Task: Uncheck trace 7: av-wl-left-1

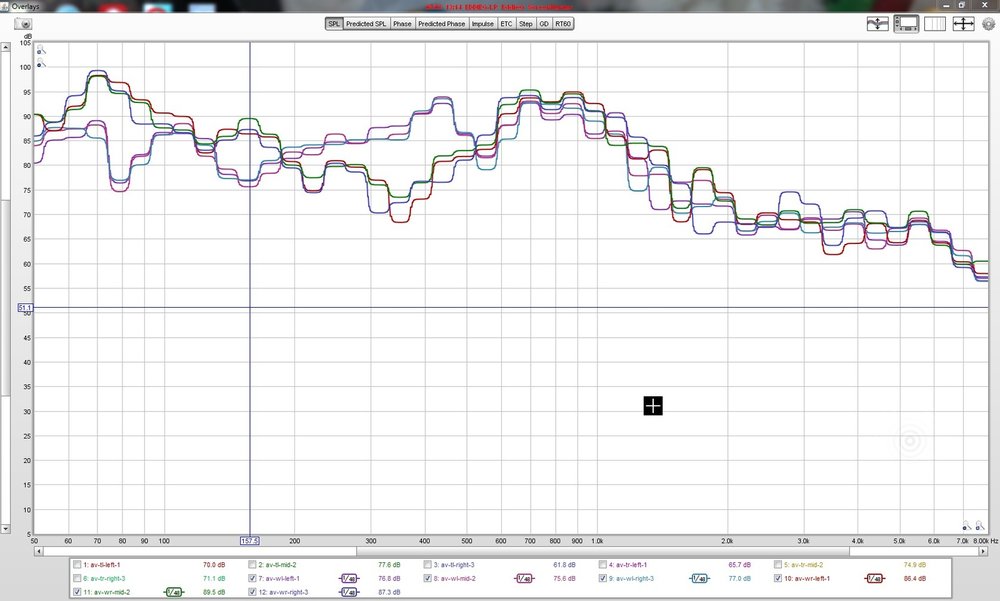Action: pyautogui.click(x=253, y=578)
